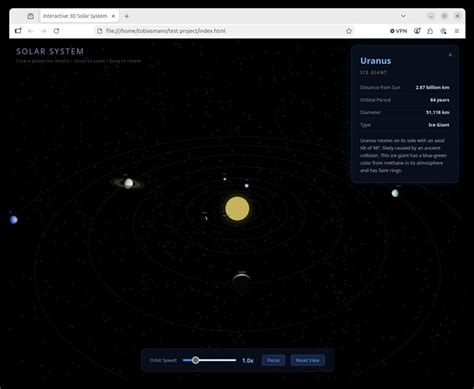This screenshot has width=474, height=389.
Task: Click the back navigation arrow
Action: click(x=31, y=31)
